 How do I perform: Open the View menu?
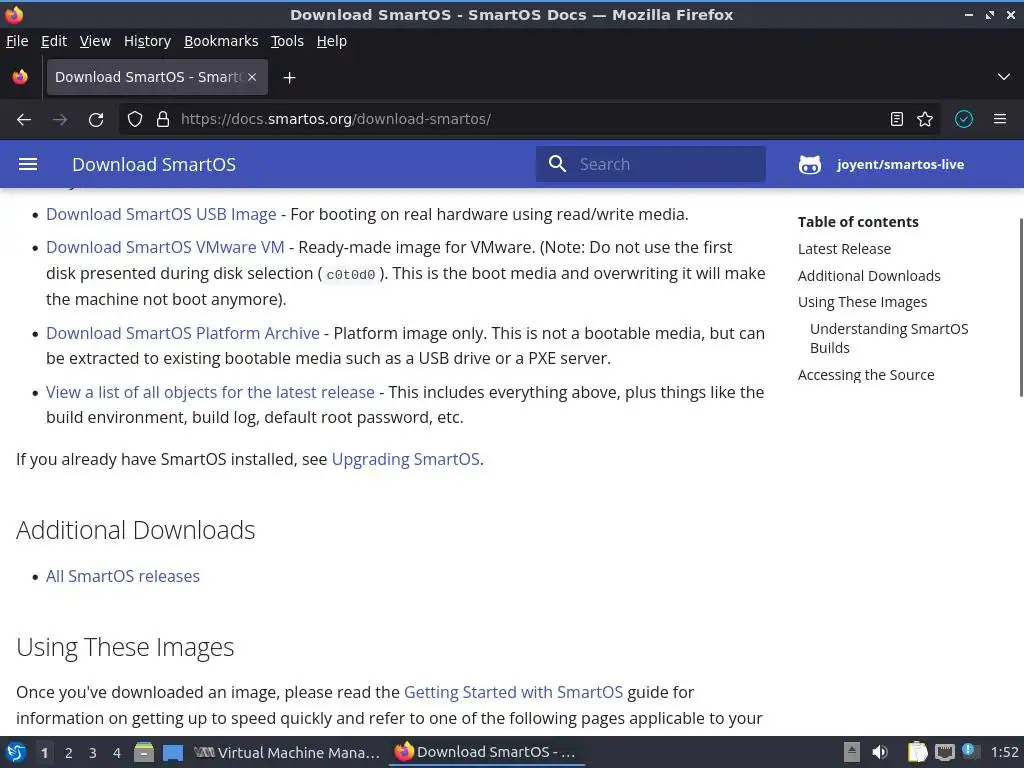[95, 41]
